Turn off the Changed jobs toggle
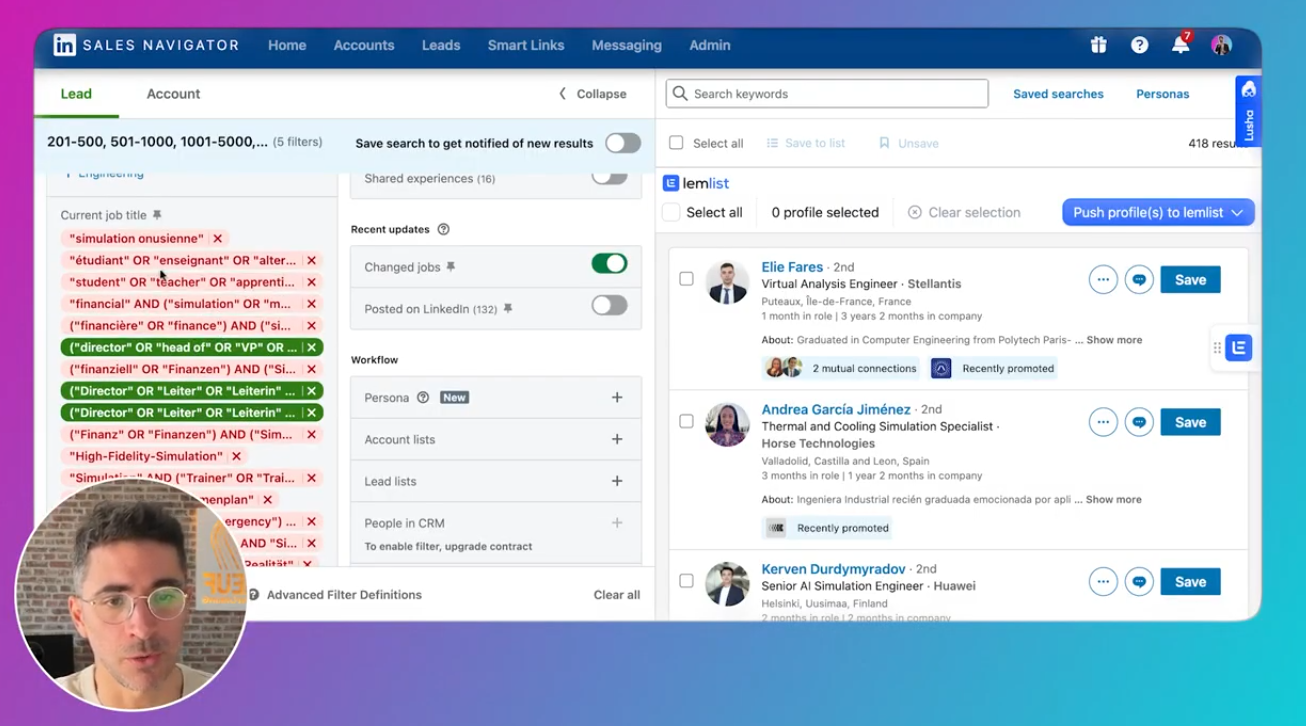The image size is (1306, 726). (609, 264)
